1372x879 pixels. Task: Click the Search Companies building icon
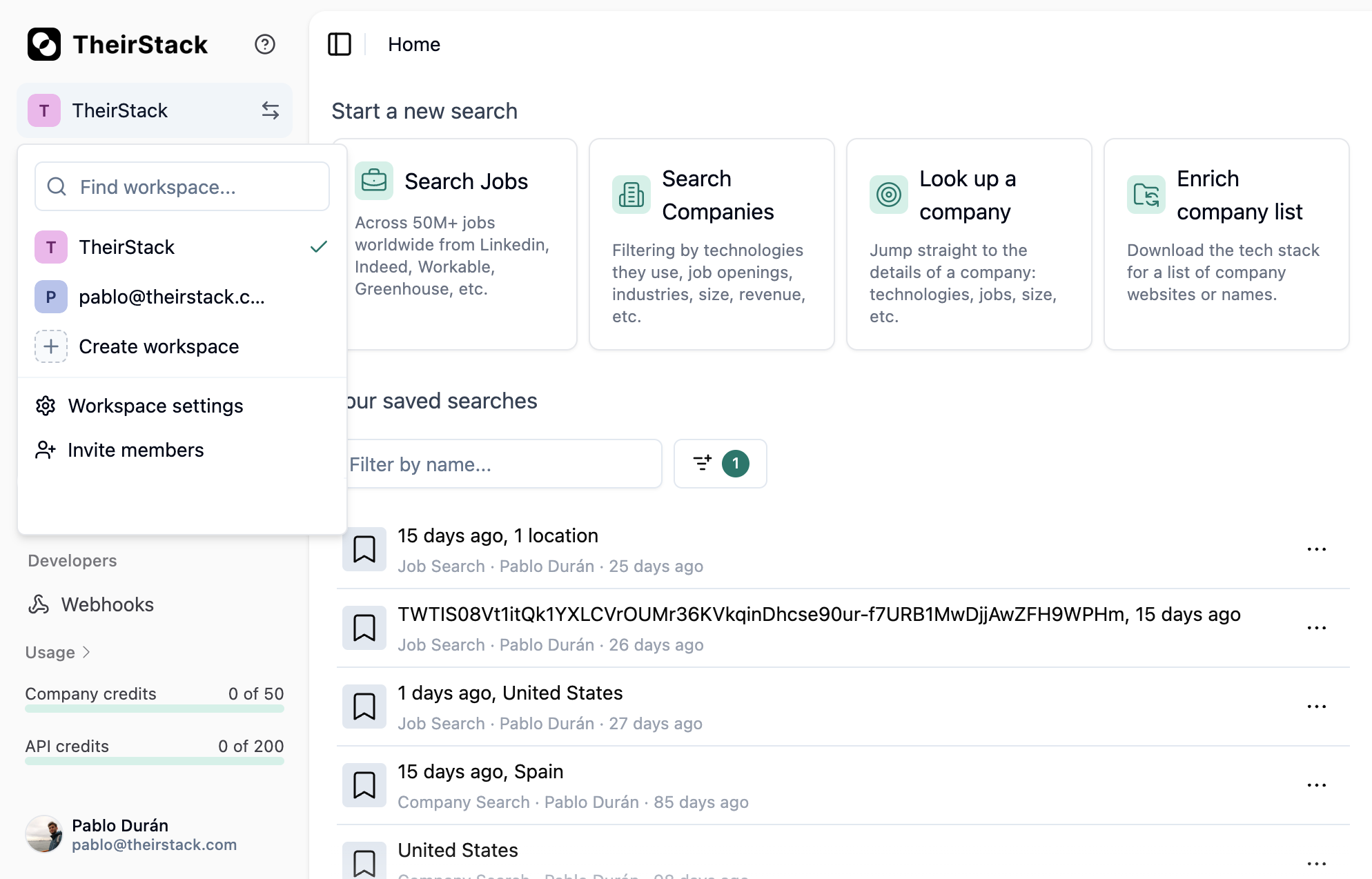pyautogui.click(x=631, y=195)
